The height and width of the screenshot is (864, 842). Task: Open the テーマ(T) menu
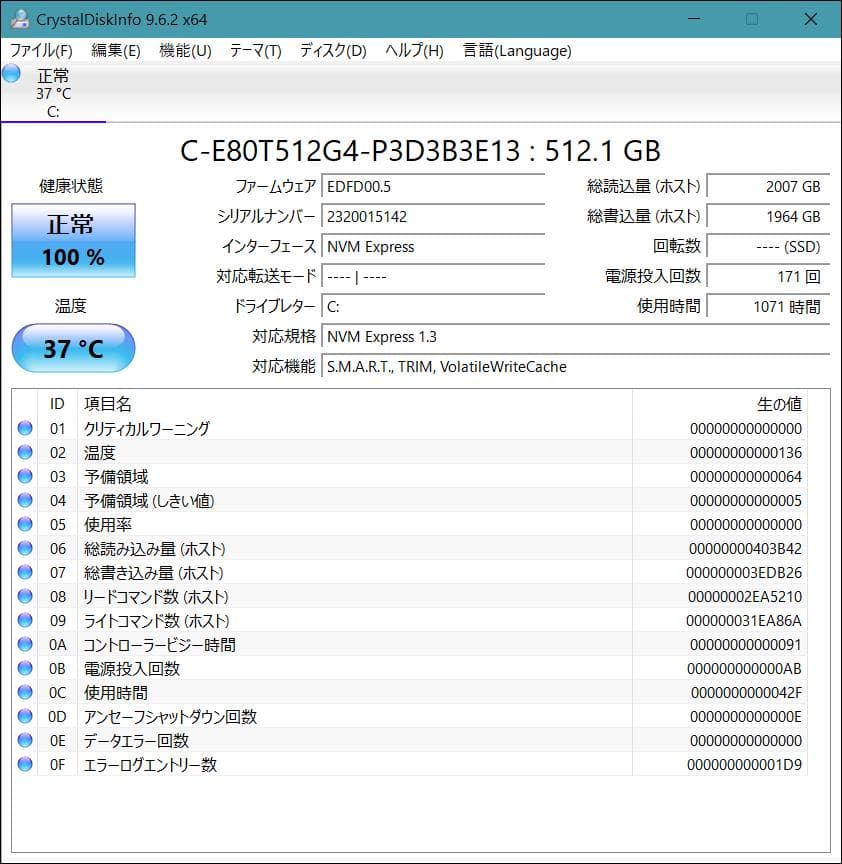(251, 50)
